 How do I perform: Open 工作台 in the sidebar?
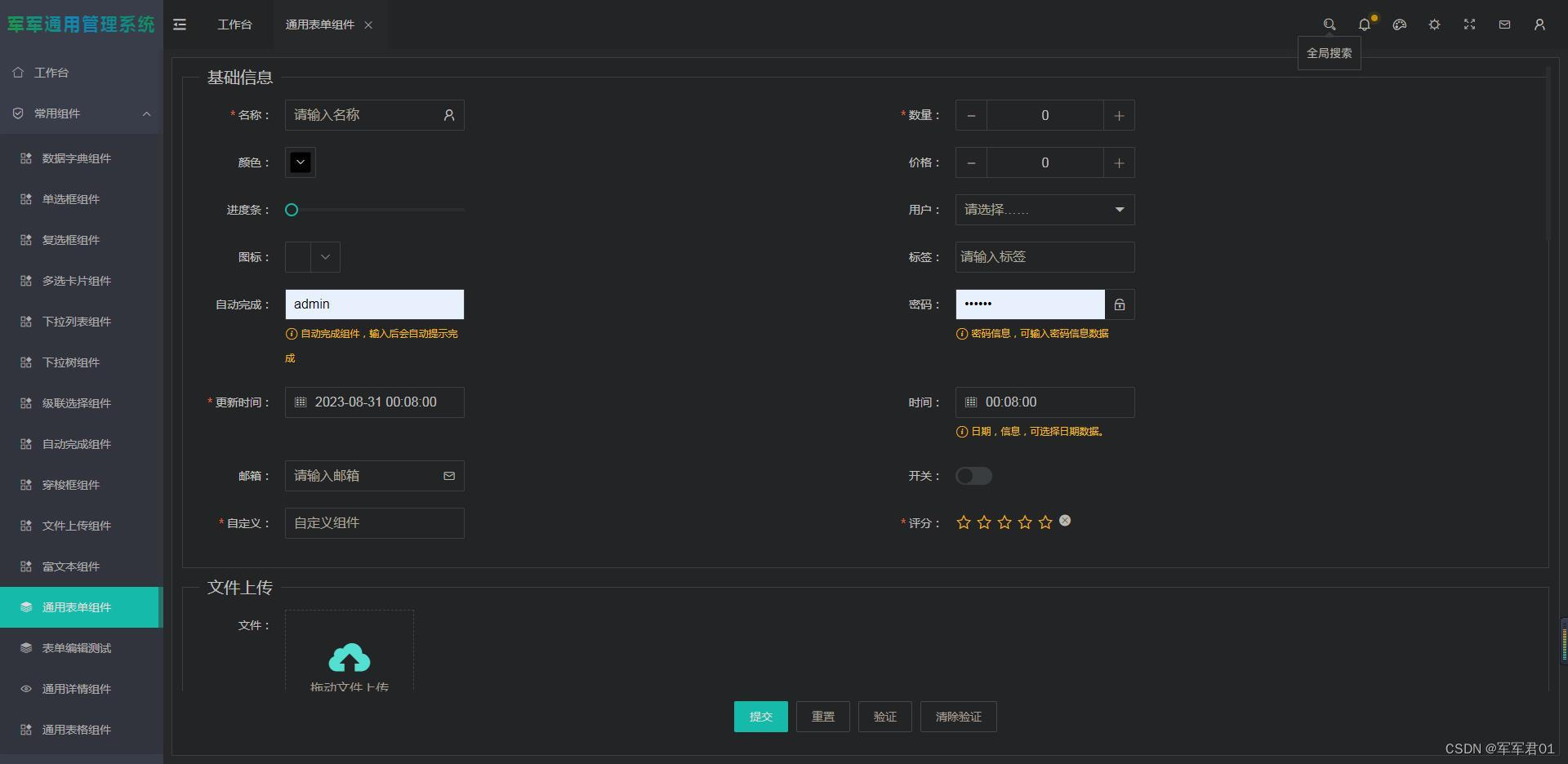[x=82, y=73]
